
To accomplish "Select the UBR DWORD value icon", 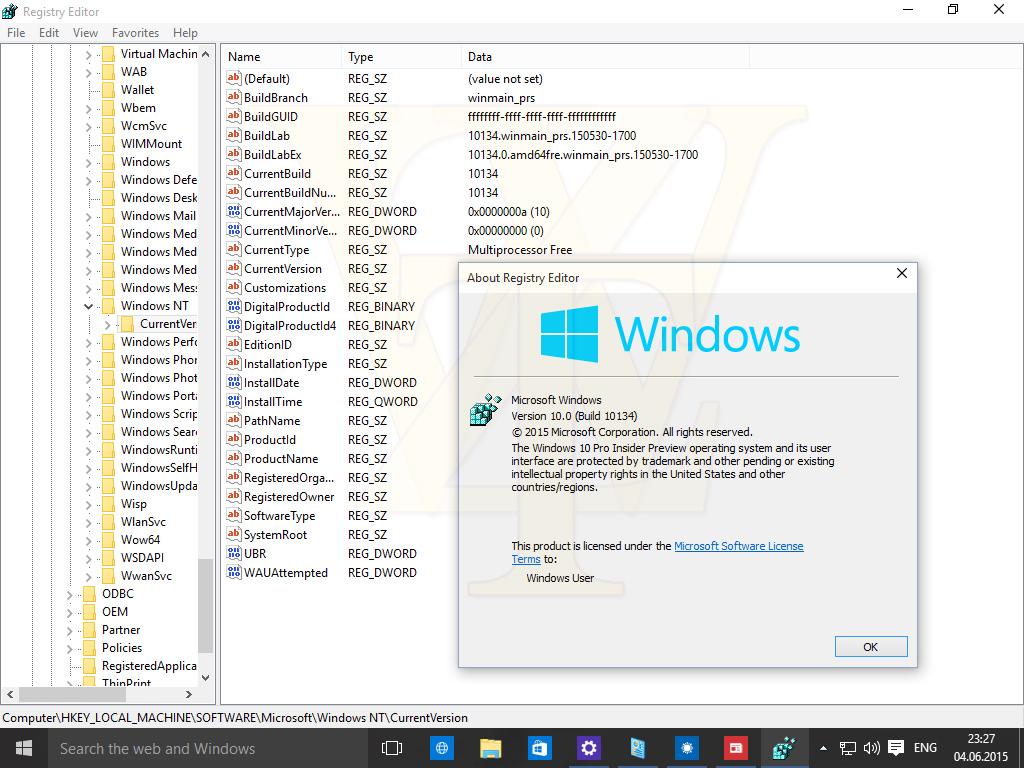I will click(x=234, y=553).
